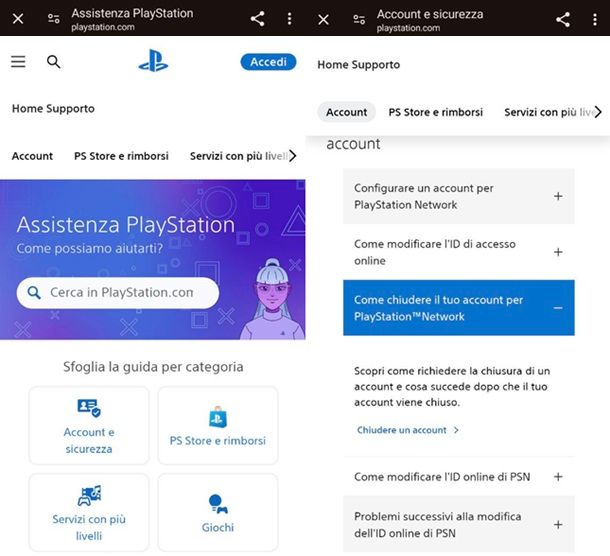The width and height of the screenshot is (610, 556).
Task: Click magnifier icon inside the search field
Action: tap(34, 293)
